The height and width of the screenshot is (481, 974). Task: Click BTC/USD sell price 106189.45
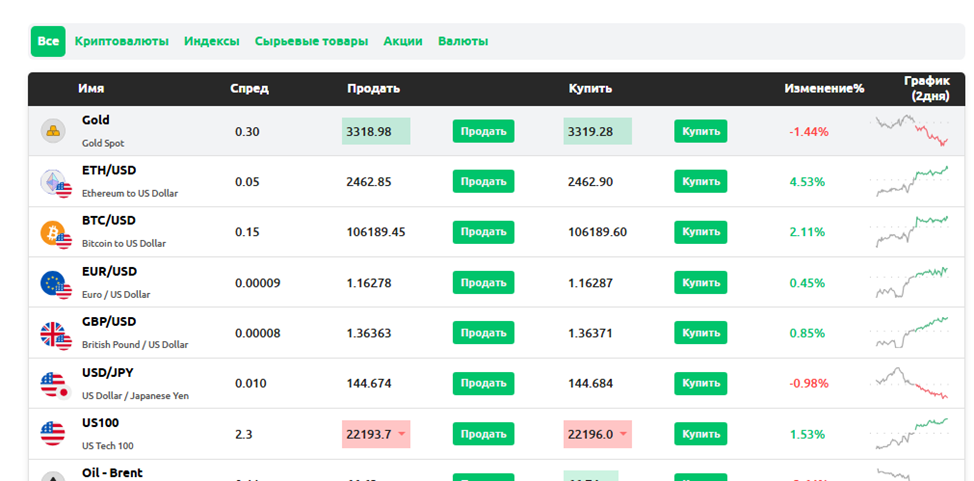[376, 232]
